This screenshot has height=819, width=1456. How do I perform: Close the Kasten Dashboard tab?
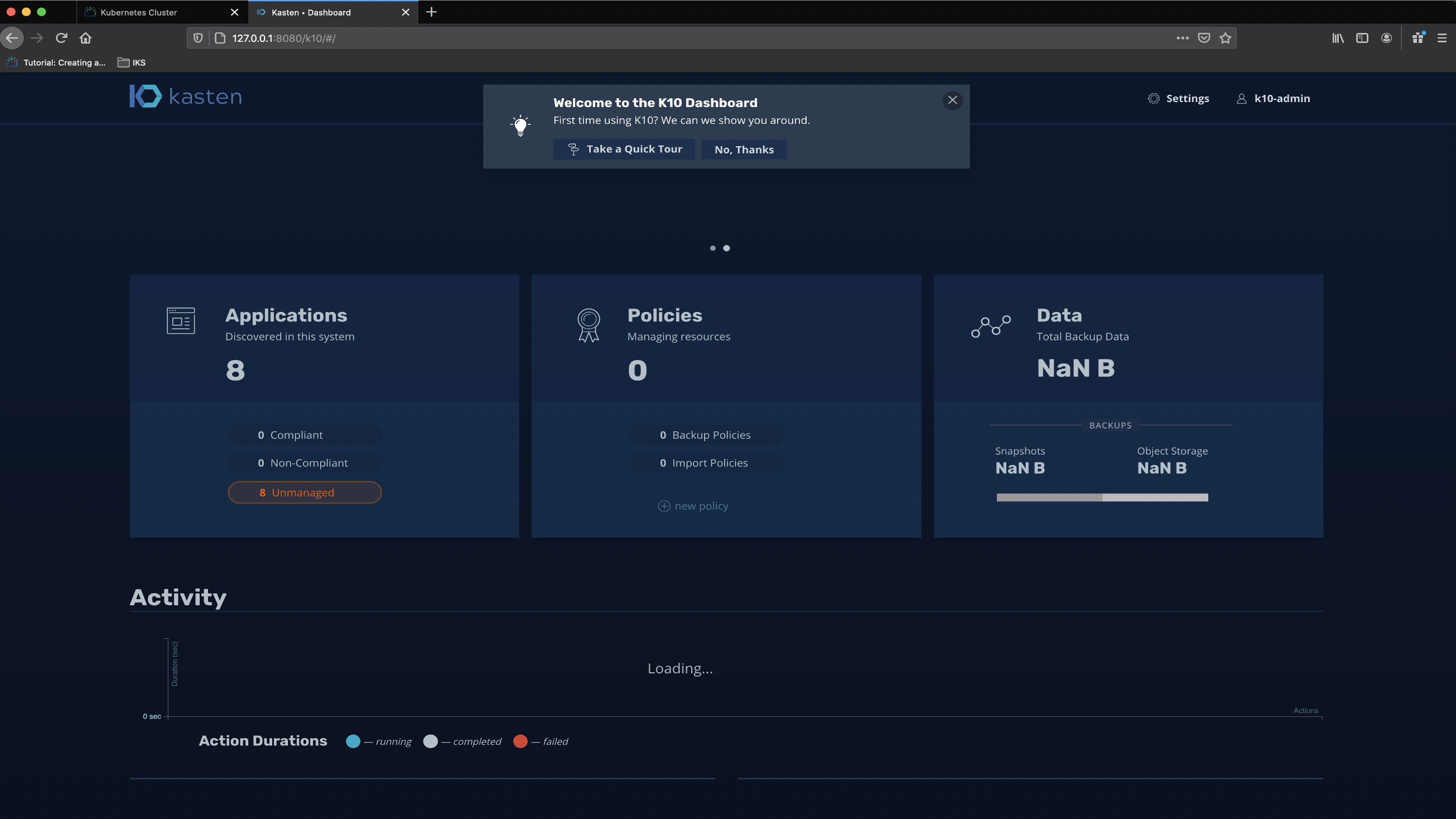tap(405, 12)
